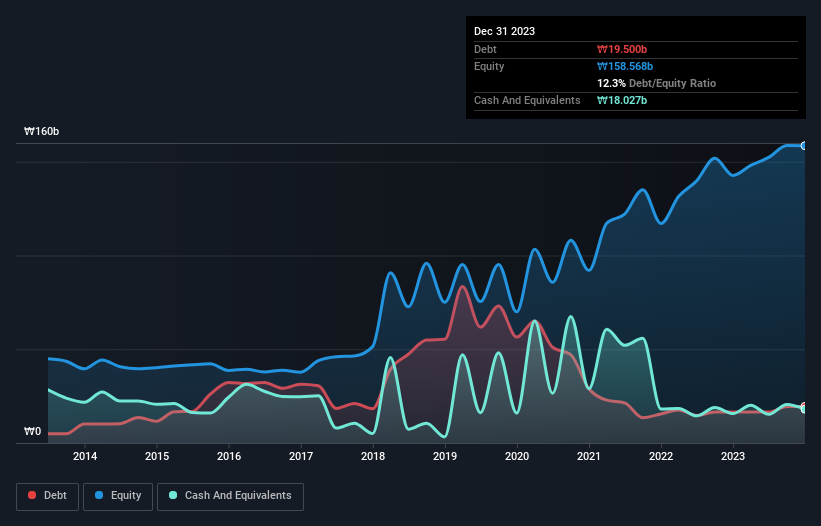Select the Debt endpoint marker on chart
Screen dimensions: 821x526
click(804, 406)
